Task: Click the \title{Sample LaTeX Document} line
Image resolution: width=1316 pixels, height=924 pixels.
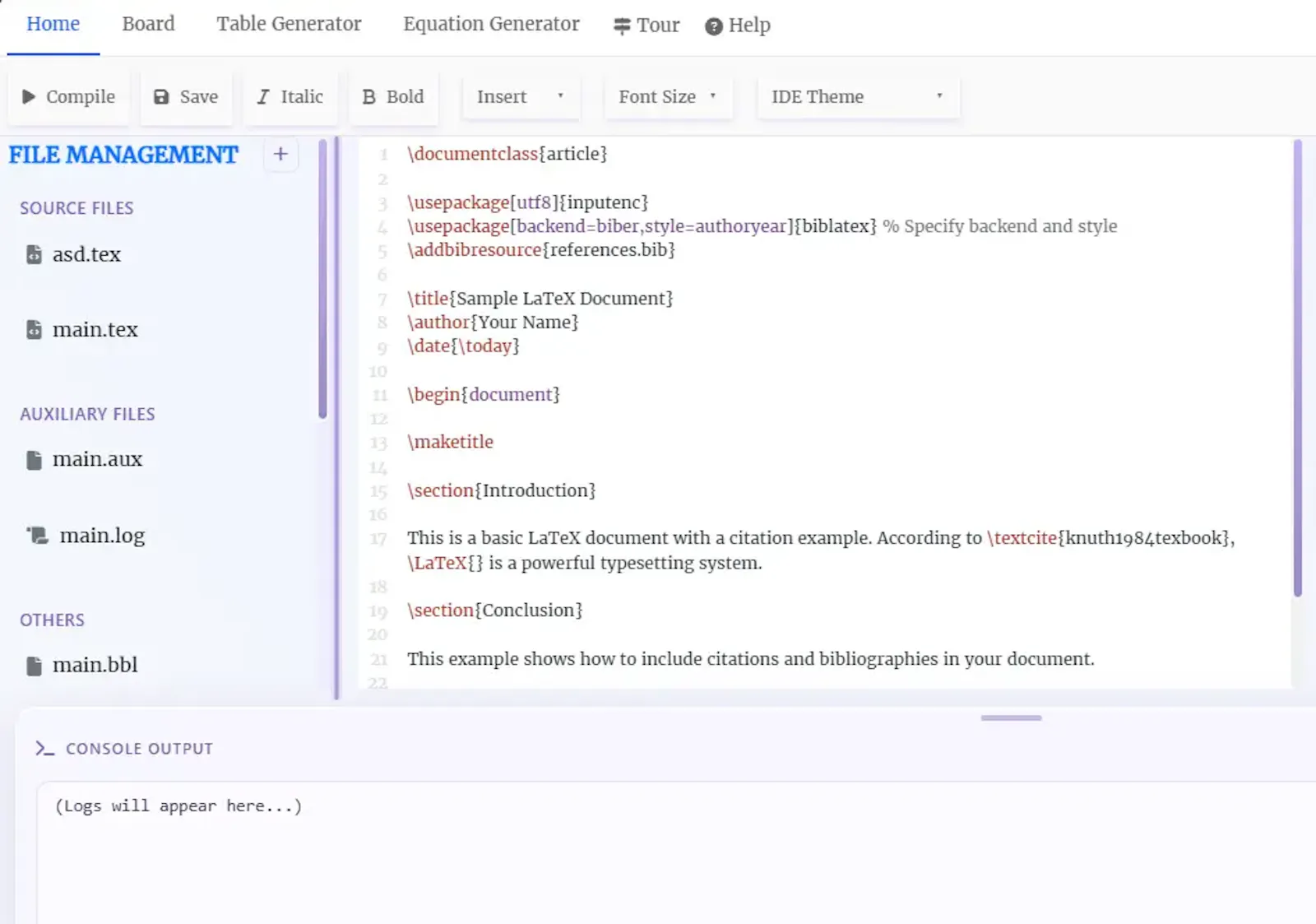Action: click(x=540, y=299)
